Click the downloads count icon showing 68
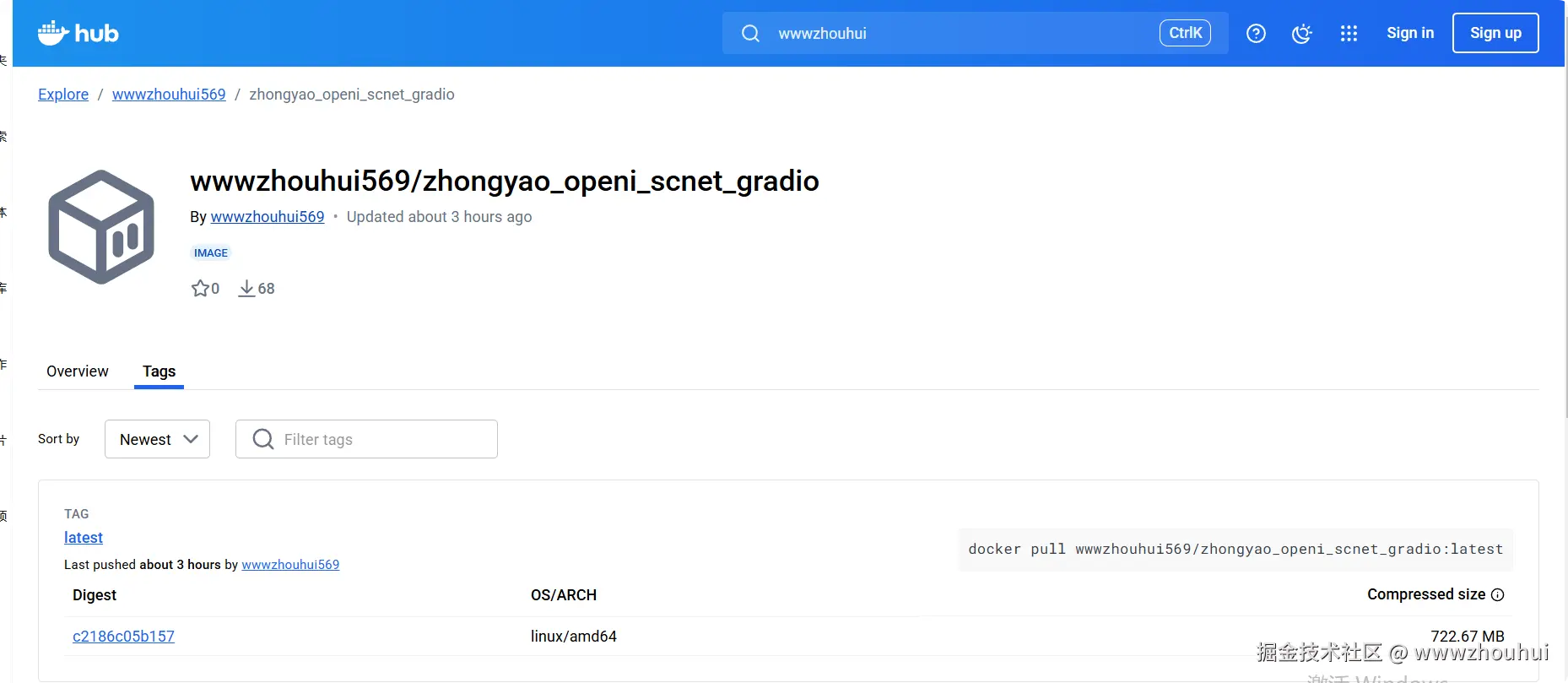Viewport: 1568px width, 683px height. pyautogui.click(x=246, y=289)
